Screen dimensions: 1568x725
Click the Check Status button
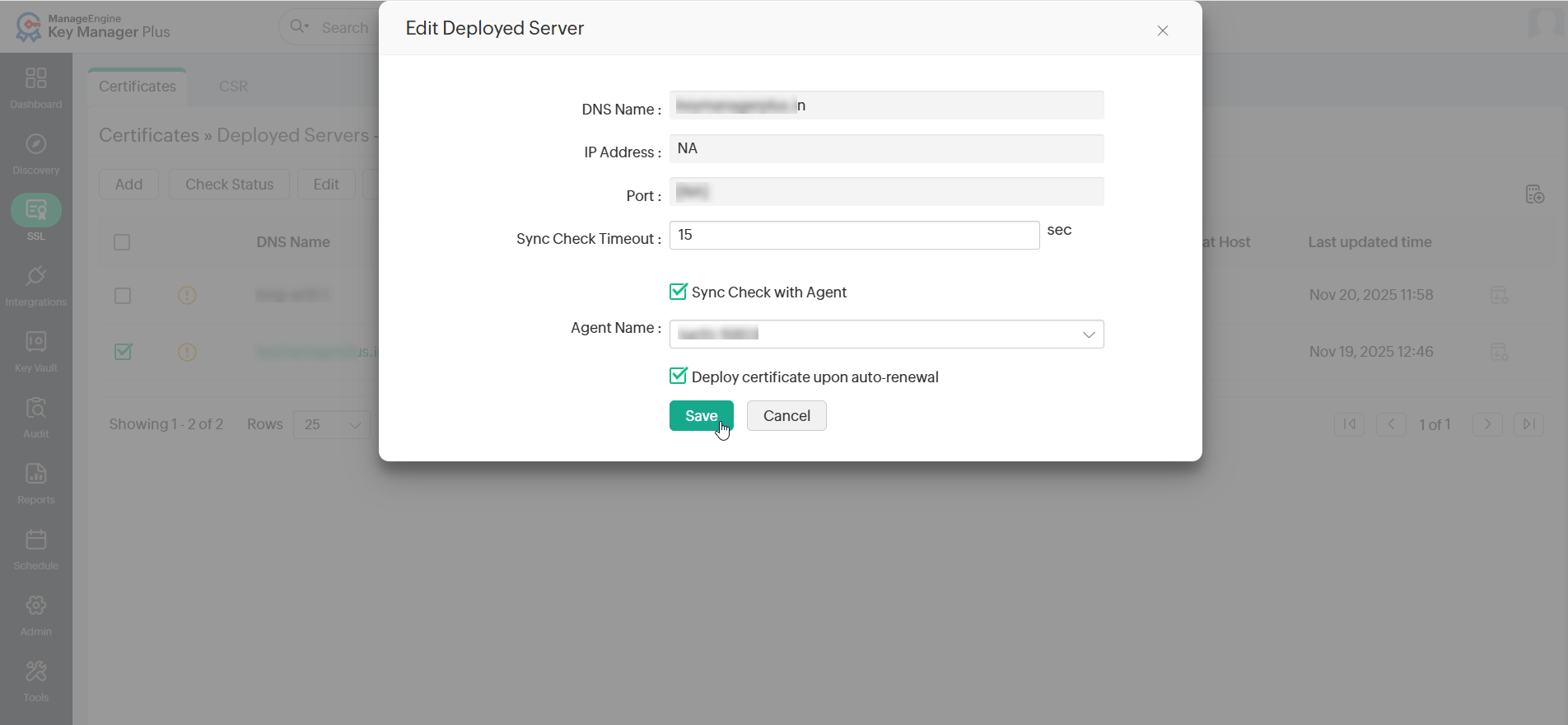tap(229, 185)
